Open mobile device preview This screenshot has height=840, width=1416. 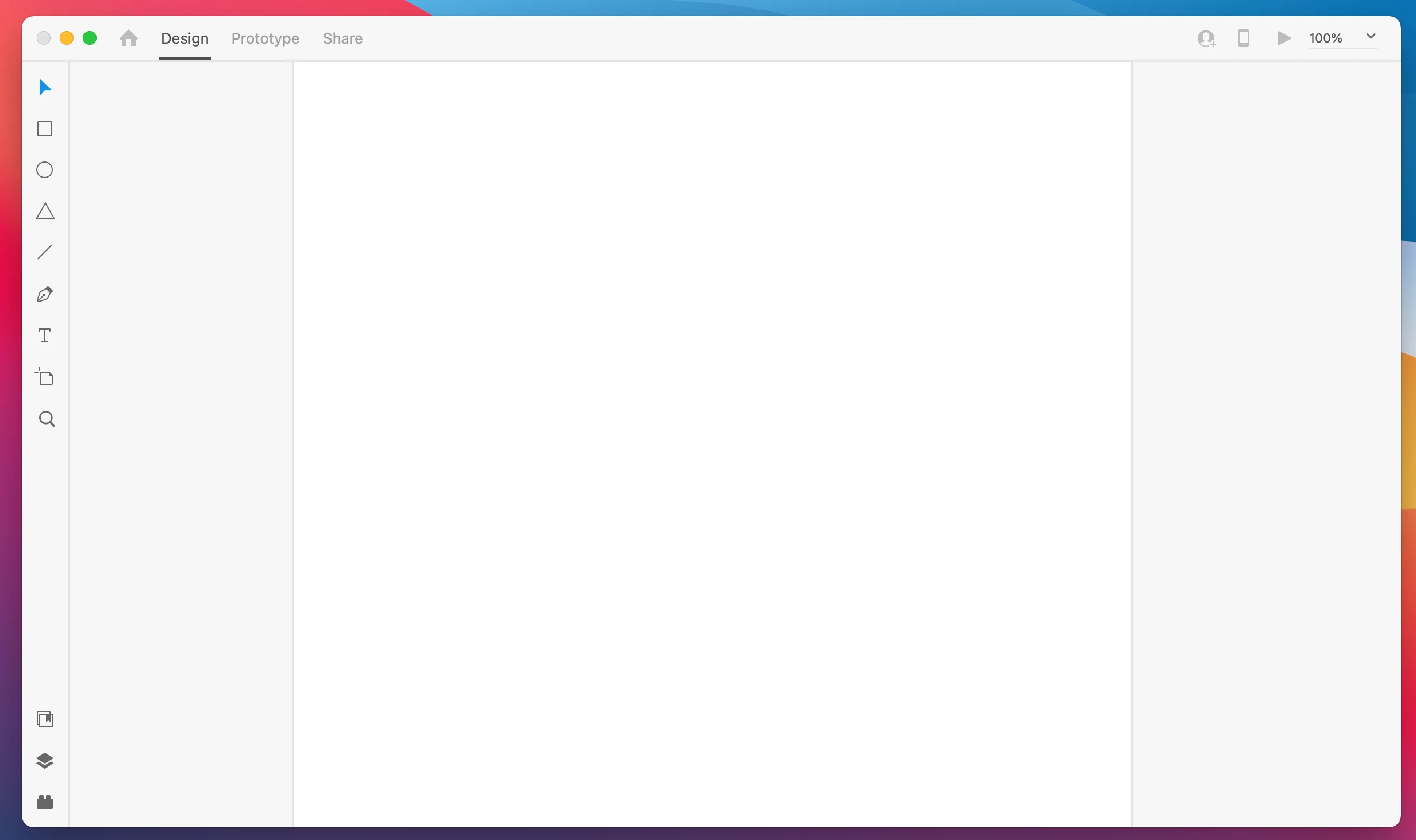point(1244,38)
